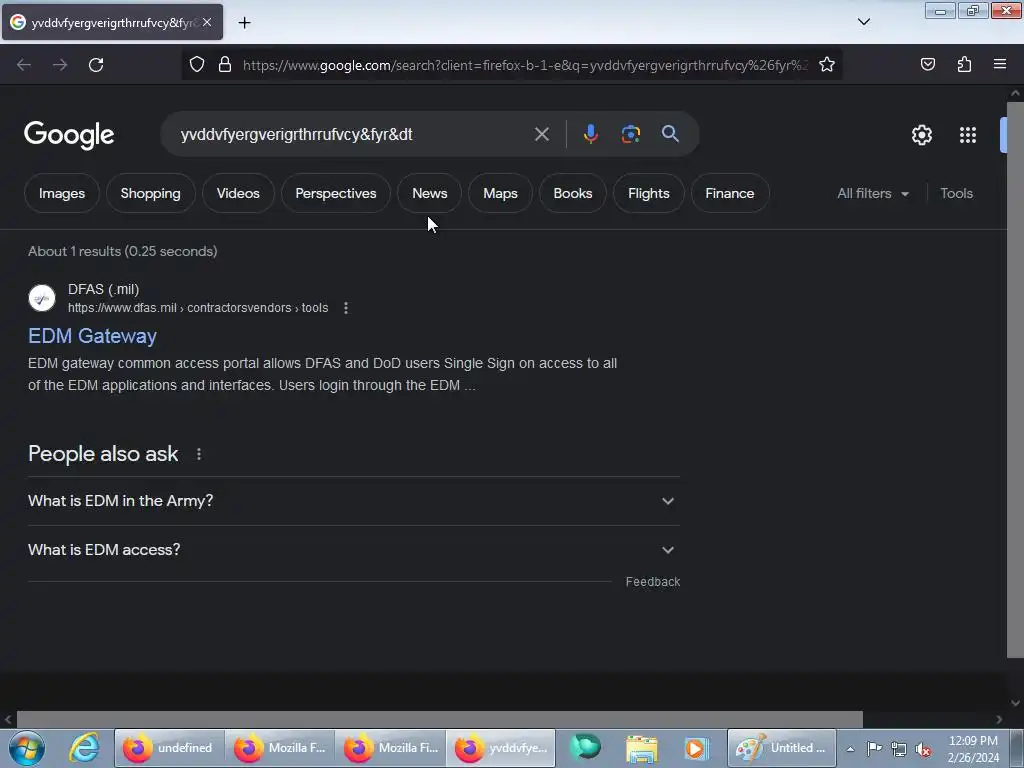
Task: Click the network tray icon
Action: click(x=899, y=749)
